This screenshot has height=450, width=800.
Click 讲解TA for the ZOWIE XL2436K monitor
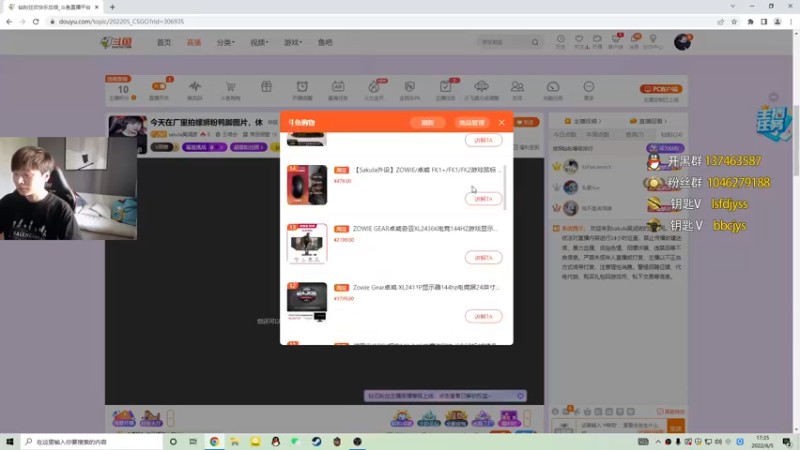[483, 258]
